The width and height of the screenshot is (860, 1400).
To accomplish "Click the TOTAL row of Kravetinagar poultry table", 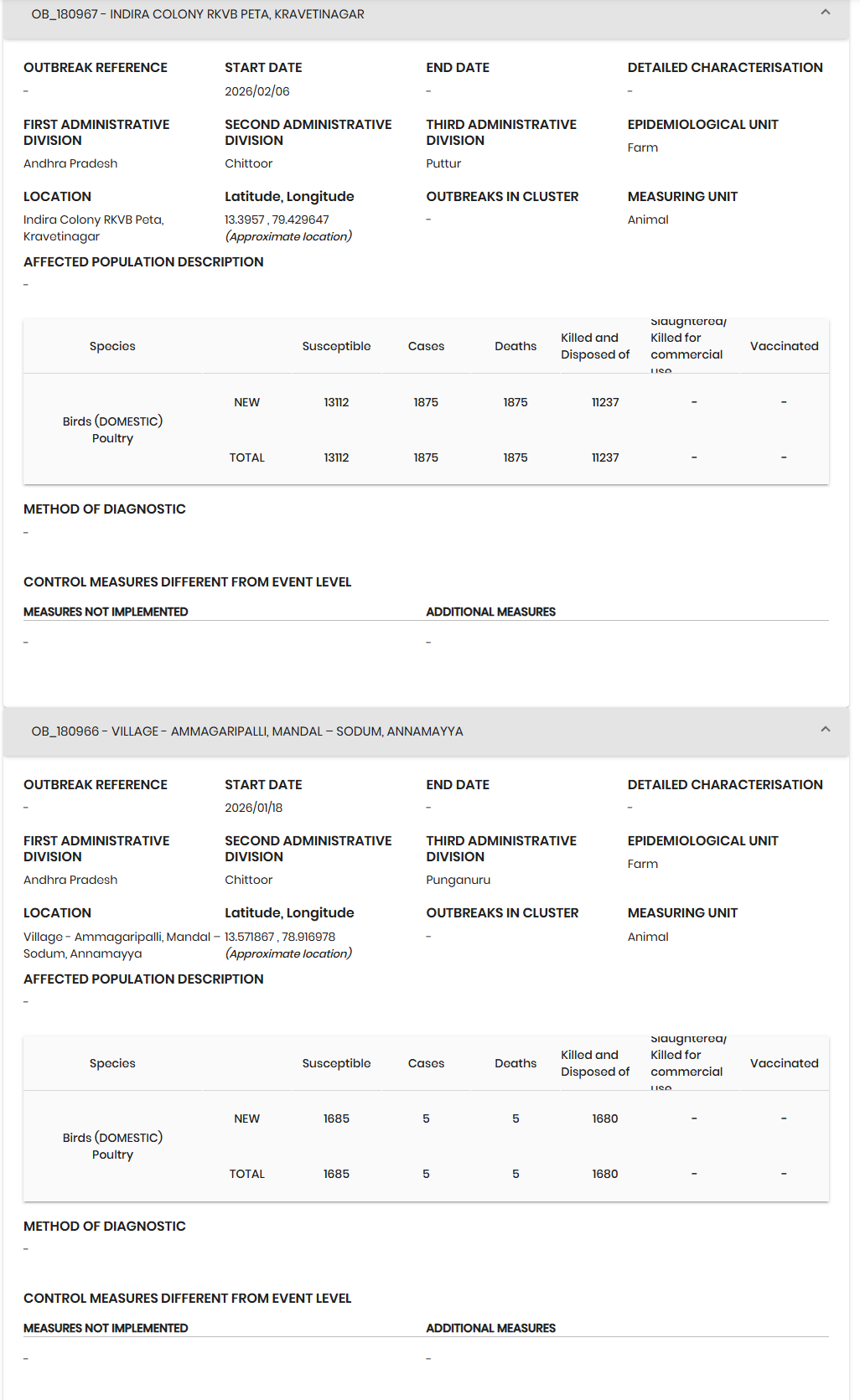I will click(426, 457).
